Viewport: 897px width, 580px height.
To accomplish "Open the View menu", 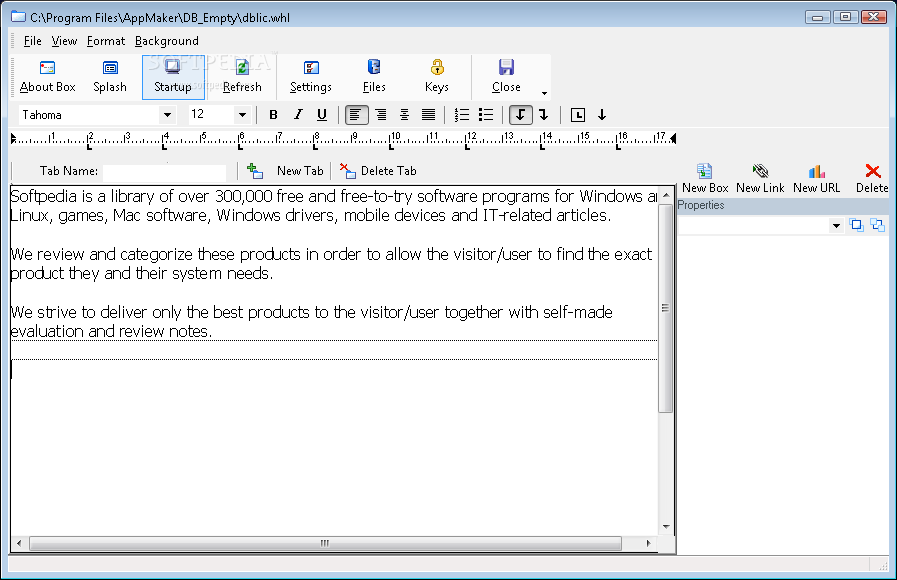I will click(x=64, y=41).
